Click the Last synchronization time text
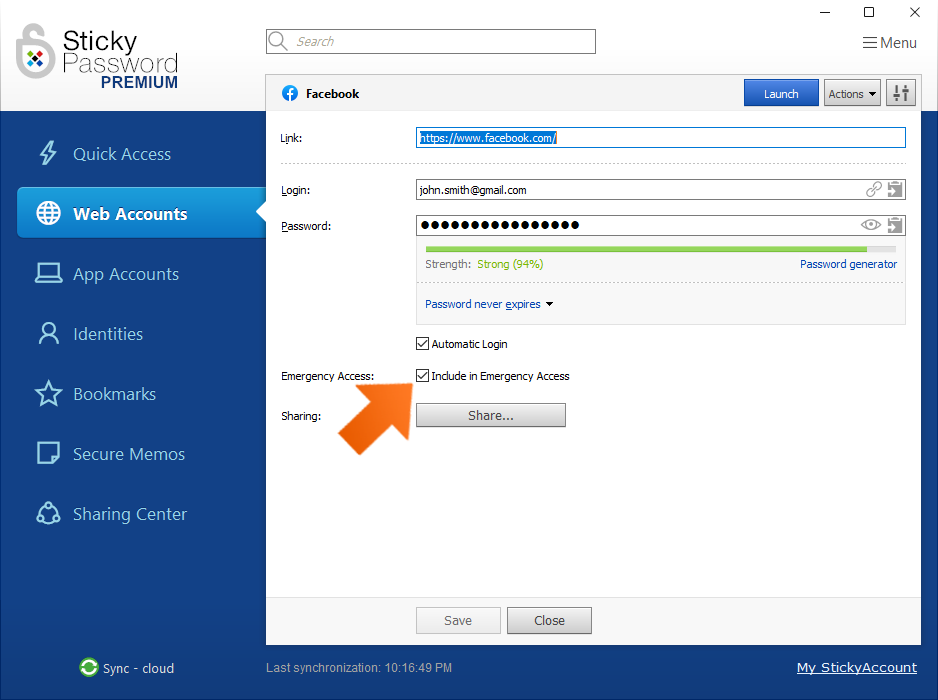Viewport: 938px width, 700px height. click(359, 668)
